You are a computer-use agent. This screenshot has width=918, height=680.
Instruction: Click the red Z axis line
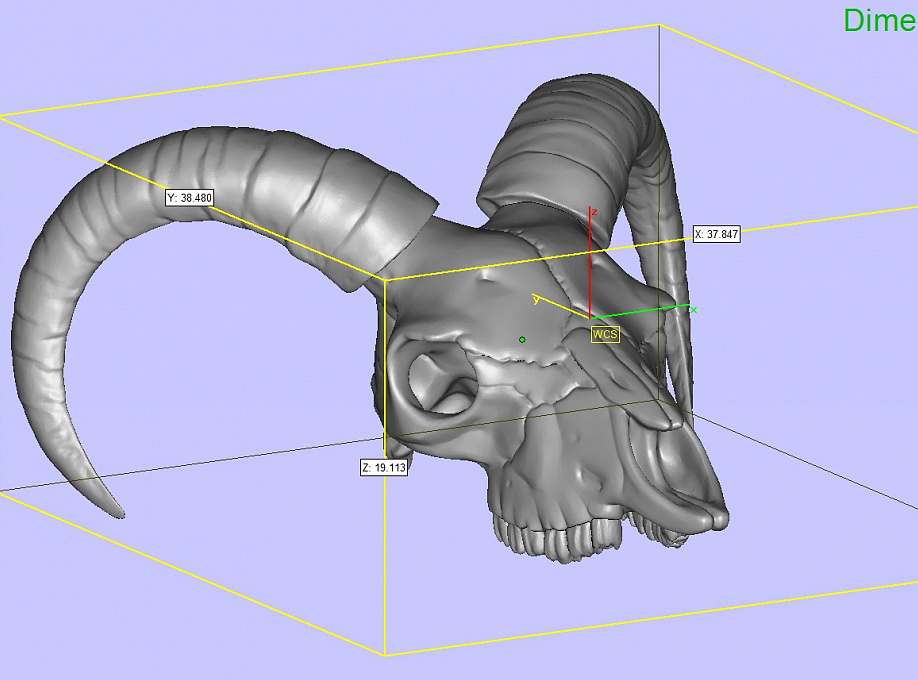point(590,262)
